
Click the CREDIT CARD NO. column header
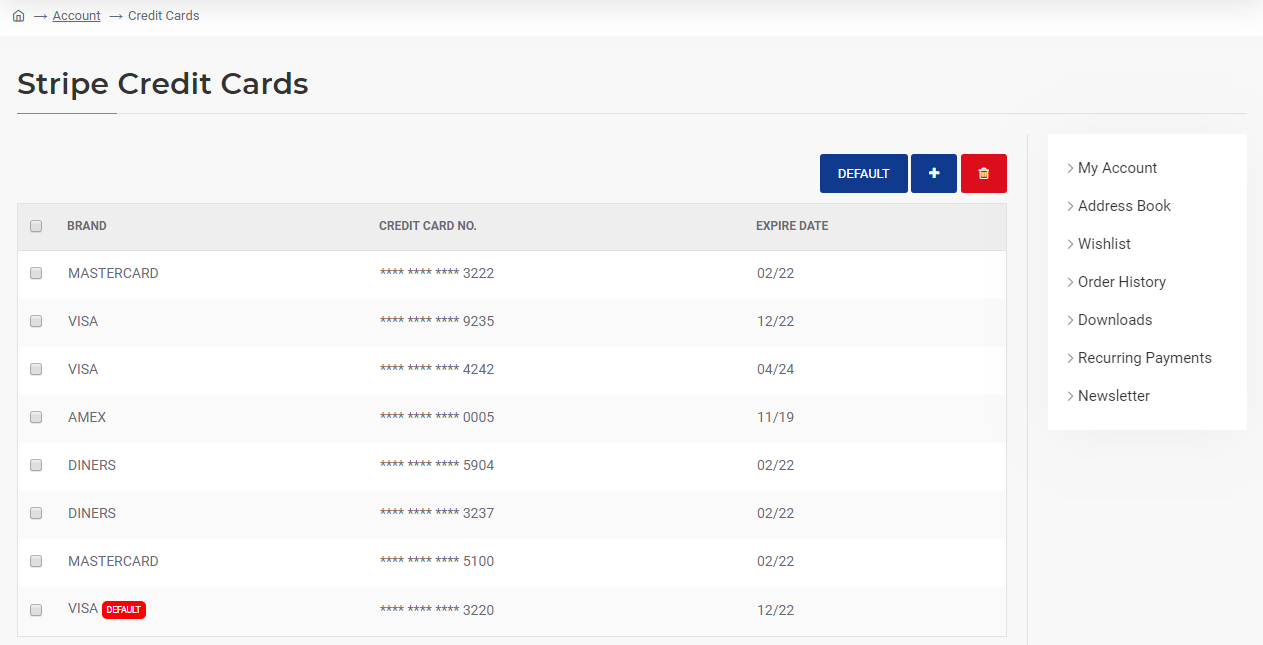428,226
